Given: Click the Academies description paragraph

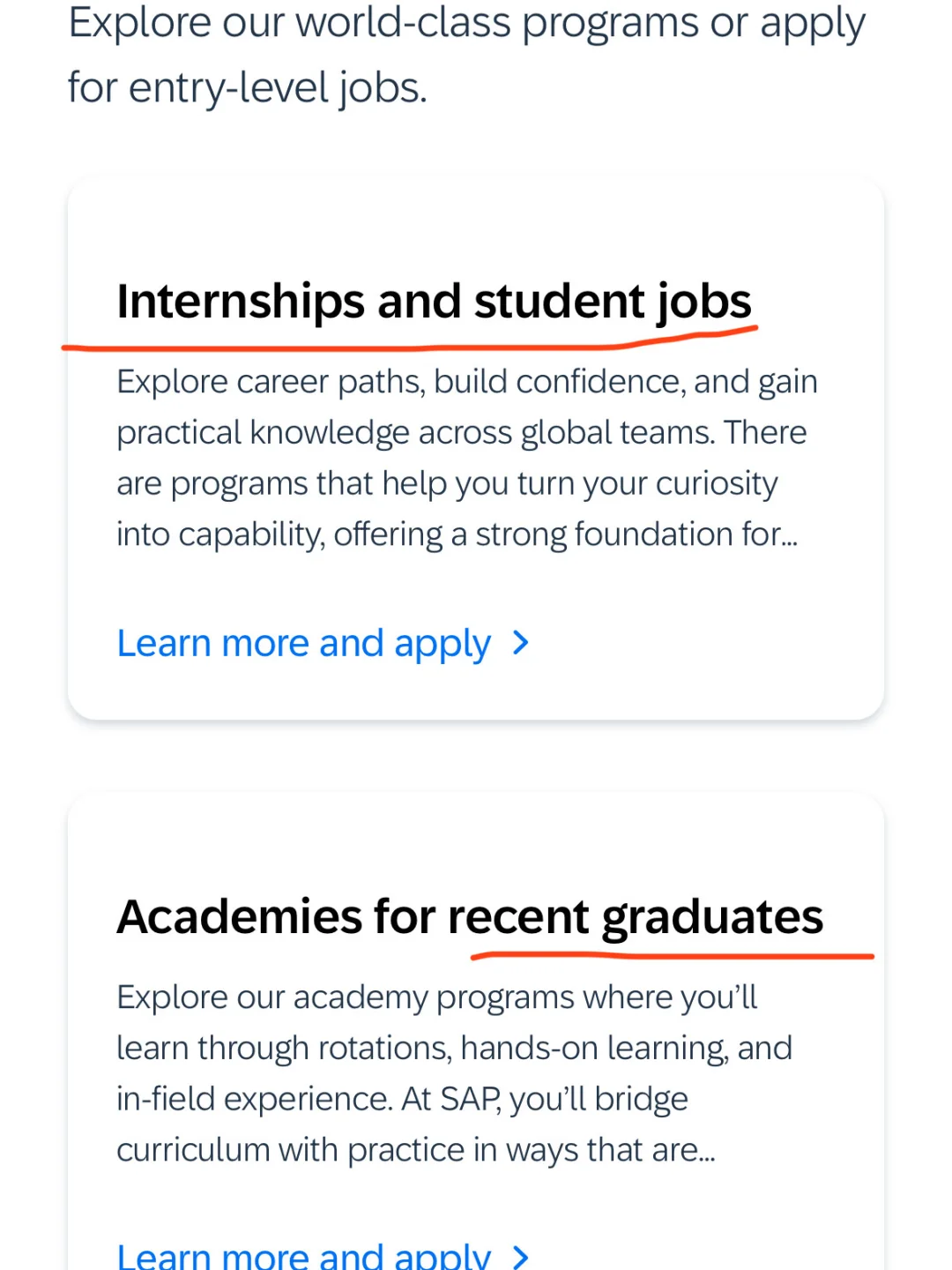Looking at the screenshot, I should 454,1073.
